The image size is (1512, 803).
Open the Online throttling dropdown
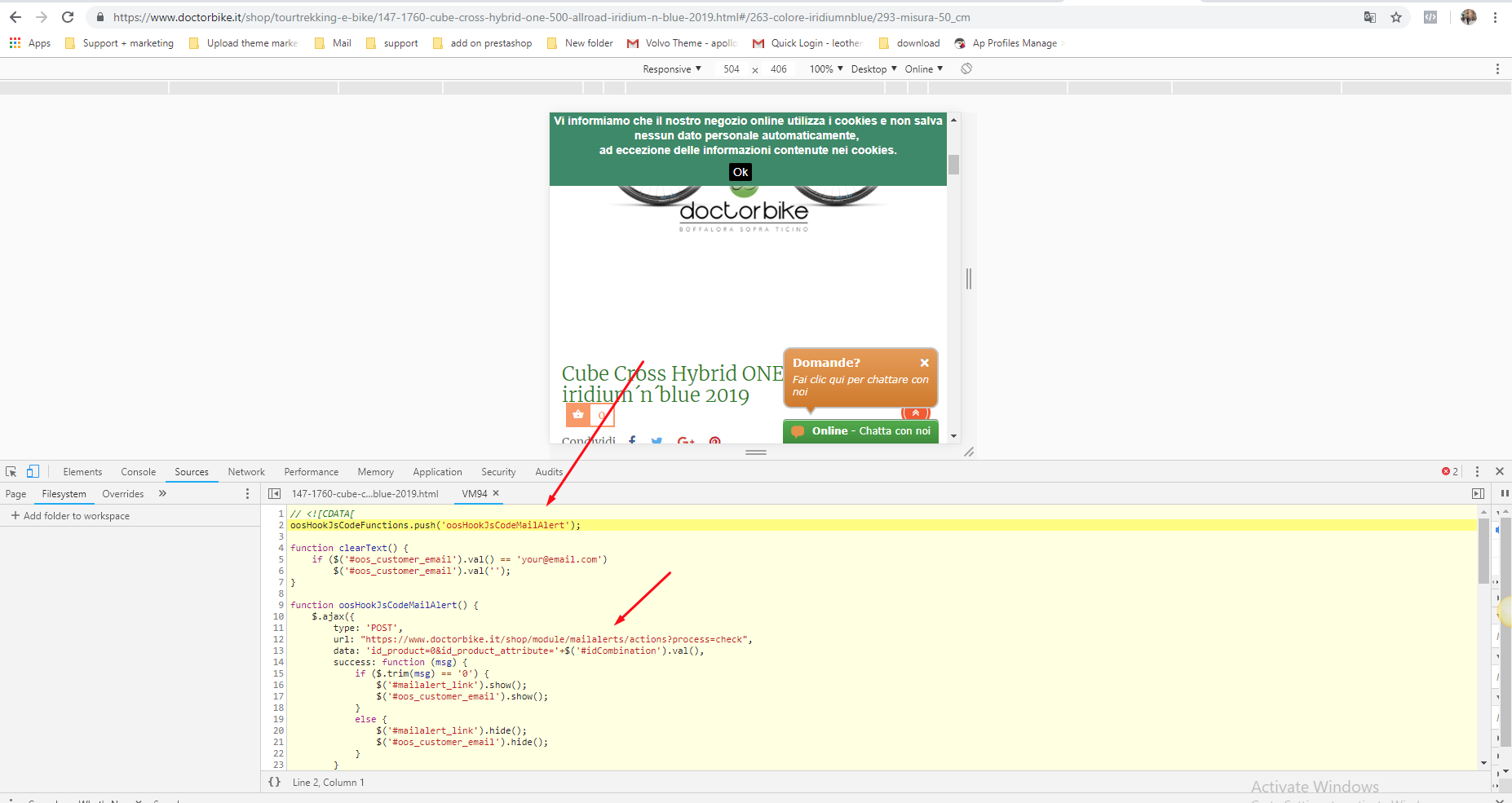tap(924, 69)
